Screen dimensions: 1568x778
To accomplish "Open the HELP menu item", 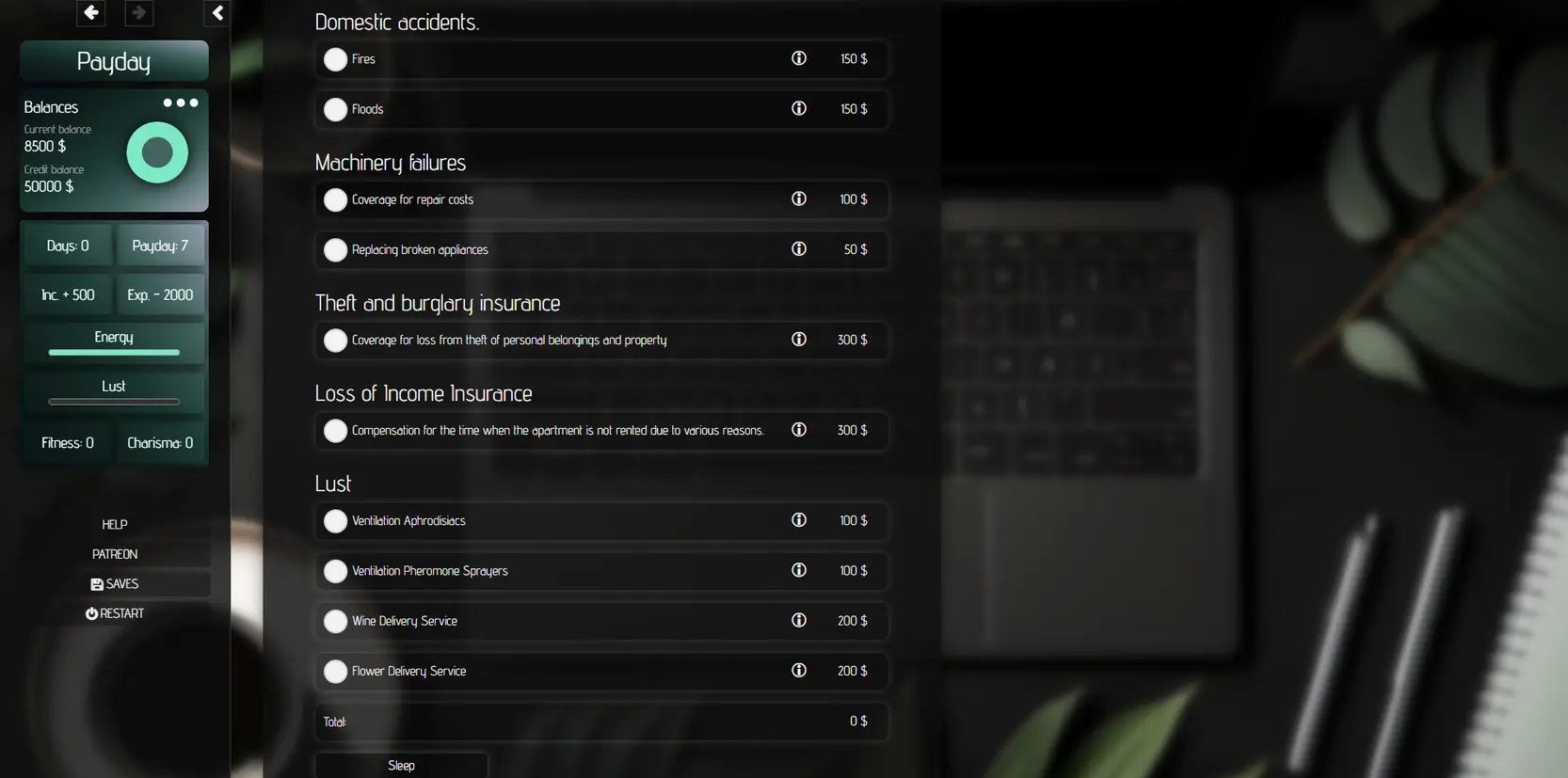I will [x=115, y=525].
